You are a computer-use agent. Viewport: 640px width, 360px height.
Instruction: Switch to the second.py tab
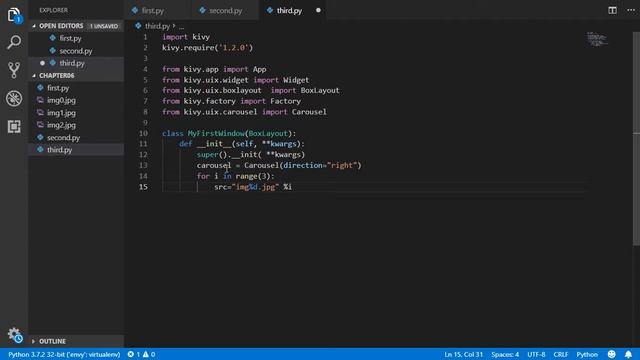(x=225, y=11)
